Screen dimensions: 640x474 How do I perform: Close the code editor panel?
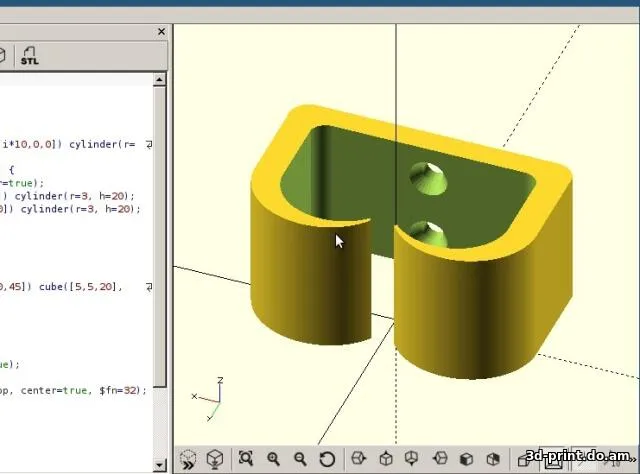(161, 32)
